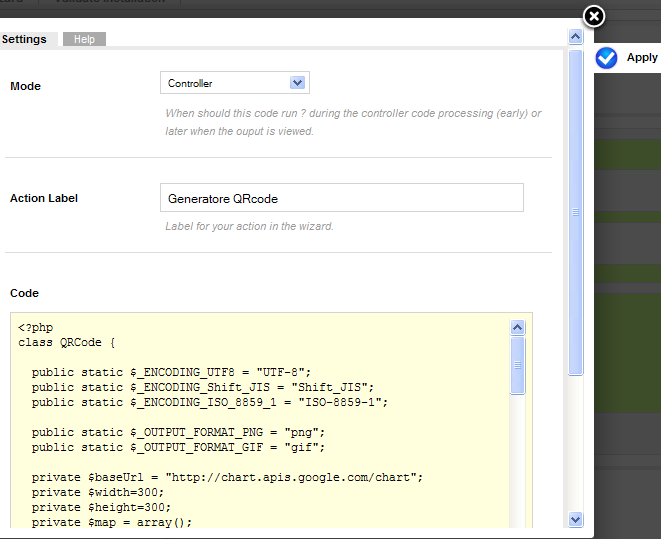661x539 pixels.
Task: Click the Apply button label
Action: coord(642,57)
